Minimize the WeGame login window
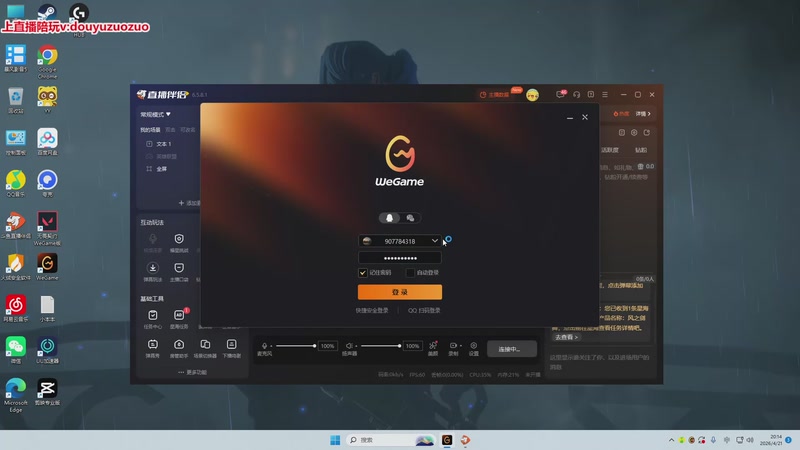 (x=569, y=118)
